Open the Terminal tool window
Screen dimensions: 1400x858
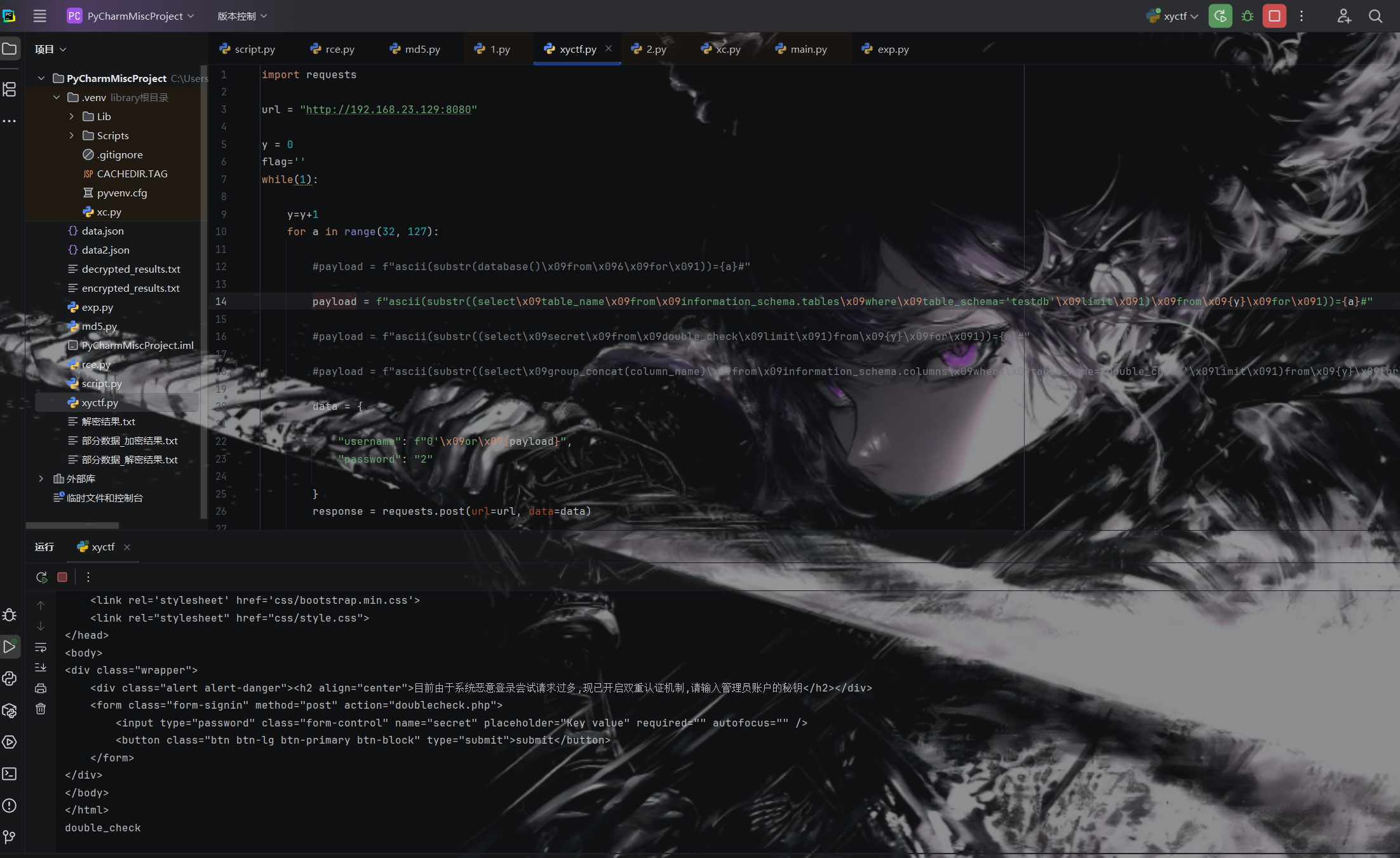(x=10, y=773)
